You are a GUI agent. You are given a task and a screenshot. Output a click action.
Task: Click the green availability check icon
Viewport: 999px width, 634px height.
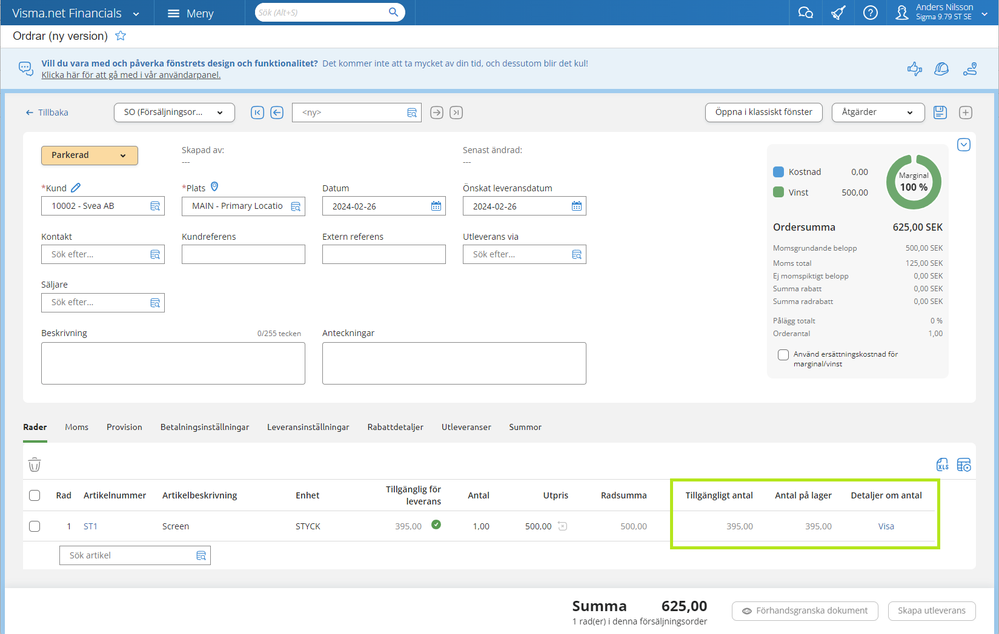[436, 525]
